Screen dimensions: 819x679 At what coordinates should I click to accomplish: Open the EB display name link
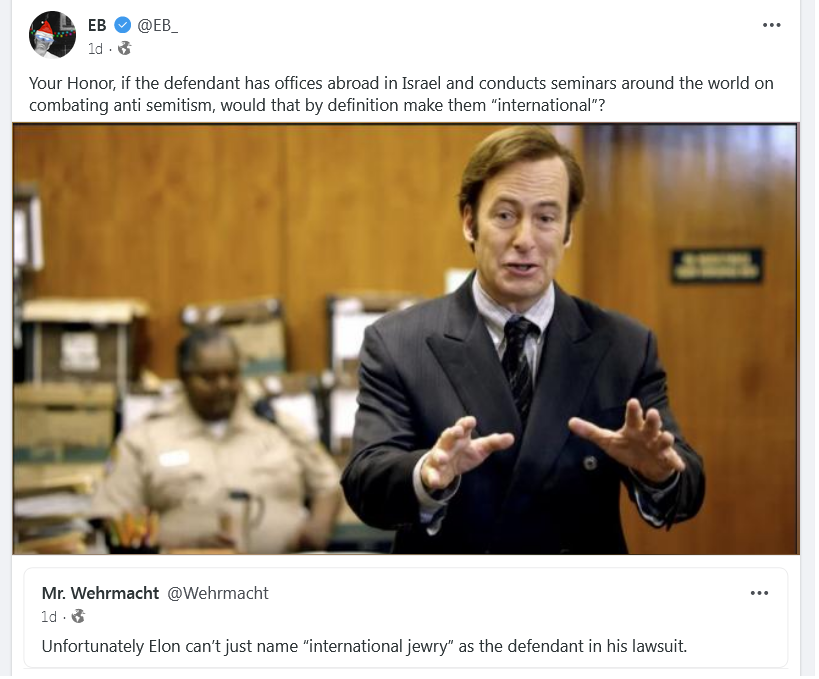(x=97, y=25)
